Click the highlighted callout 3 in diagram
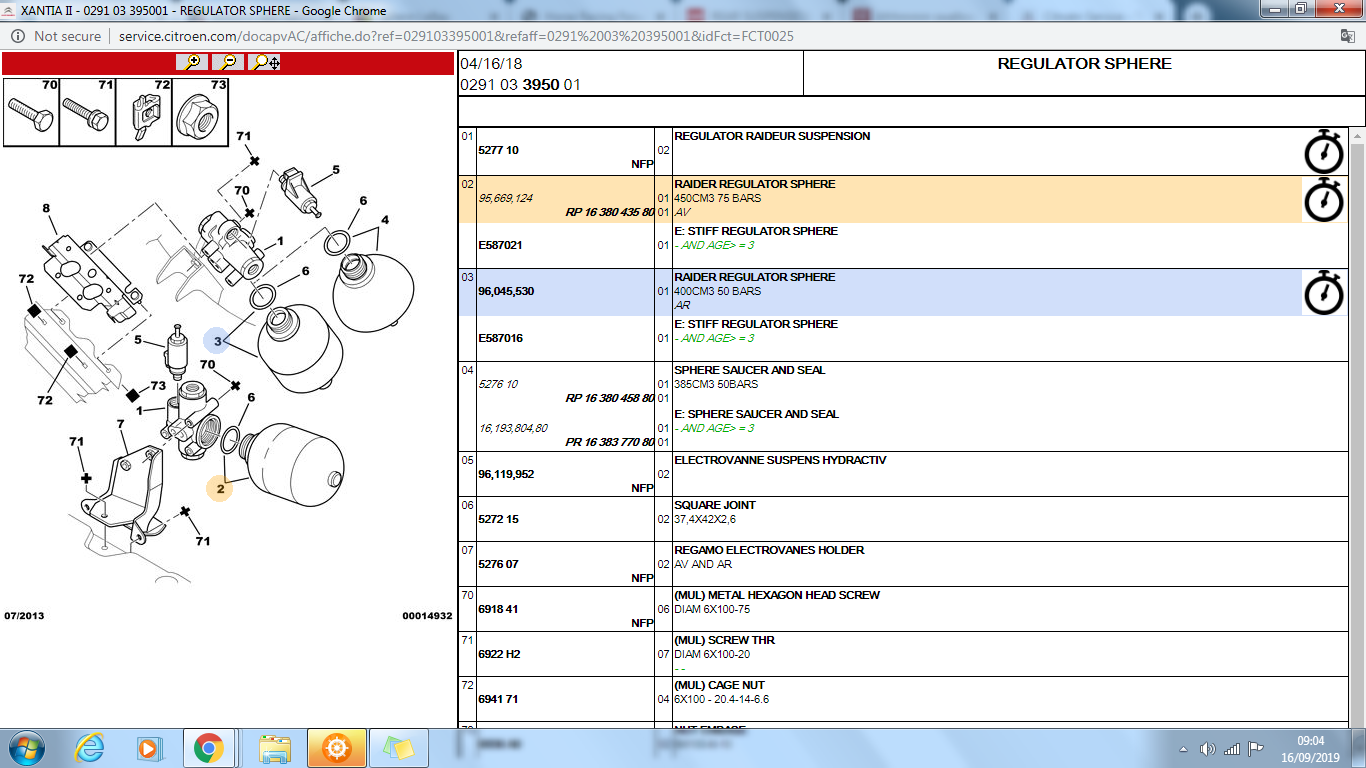1366x768 pixels. click(217, 341)
